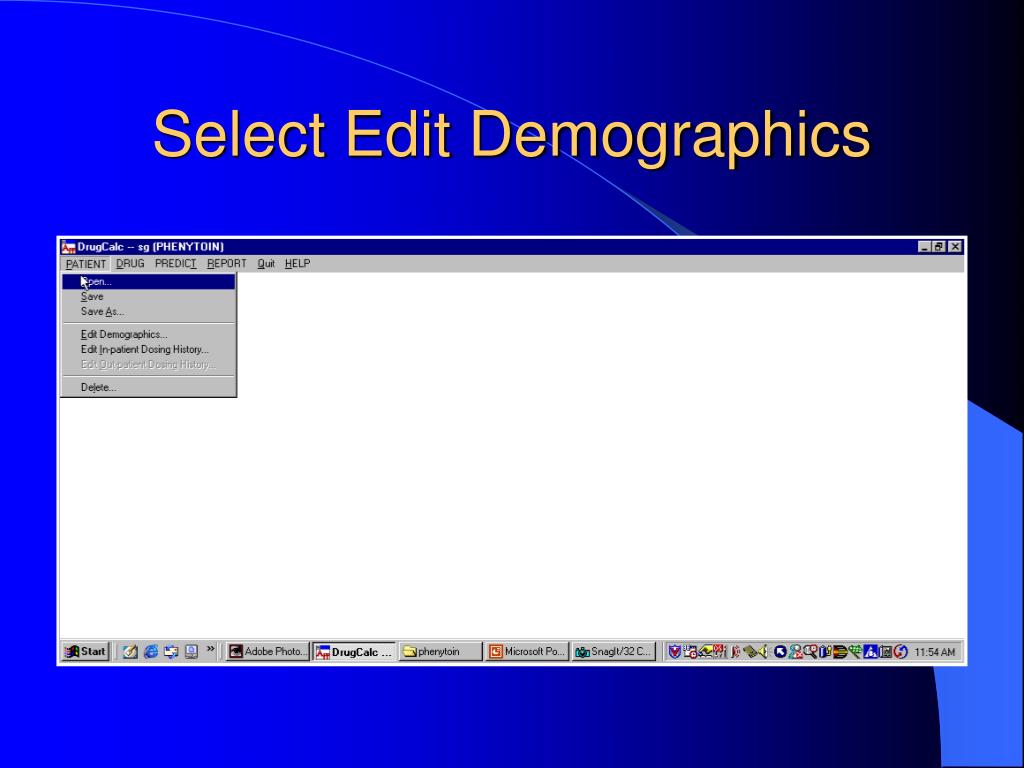
Task: Click the Show Desktop quick launch icon
Action: coord(191,651)
